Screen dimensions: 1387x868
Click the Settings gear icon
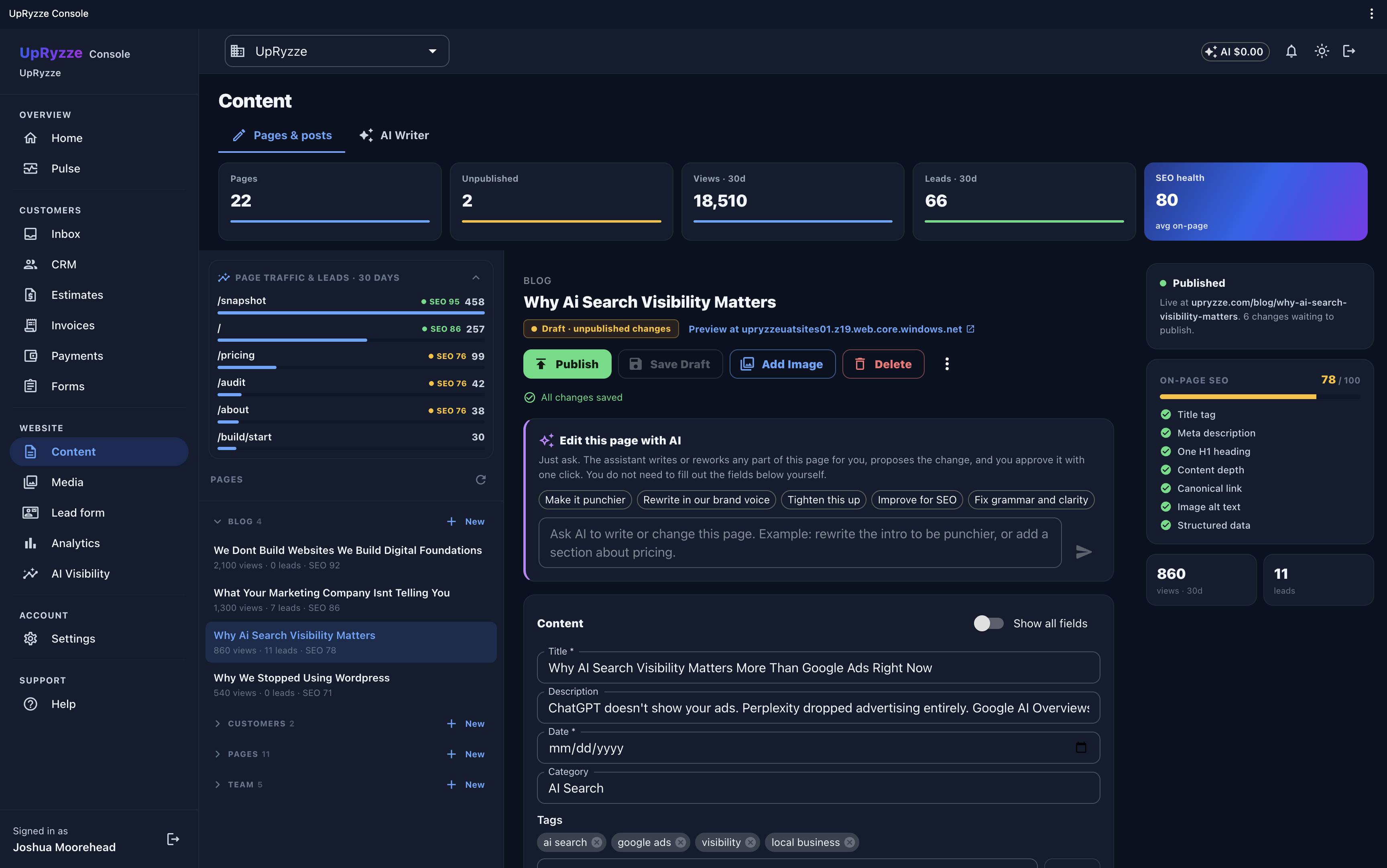coord(31,639)
